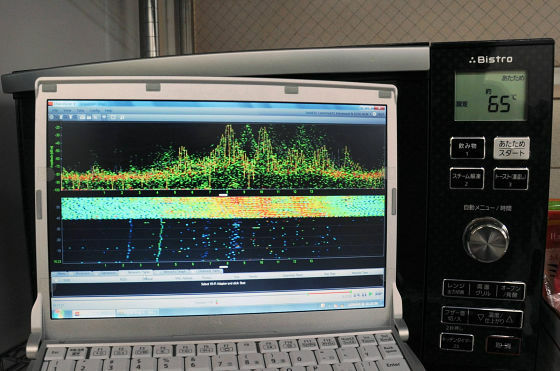The image size is (560, 371).
Task: Click the round menu/time dial on the microwave
Action: tap(486, 240)
